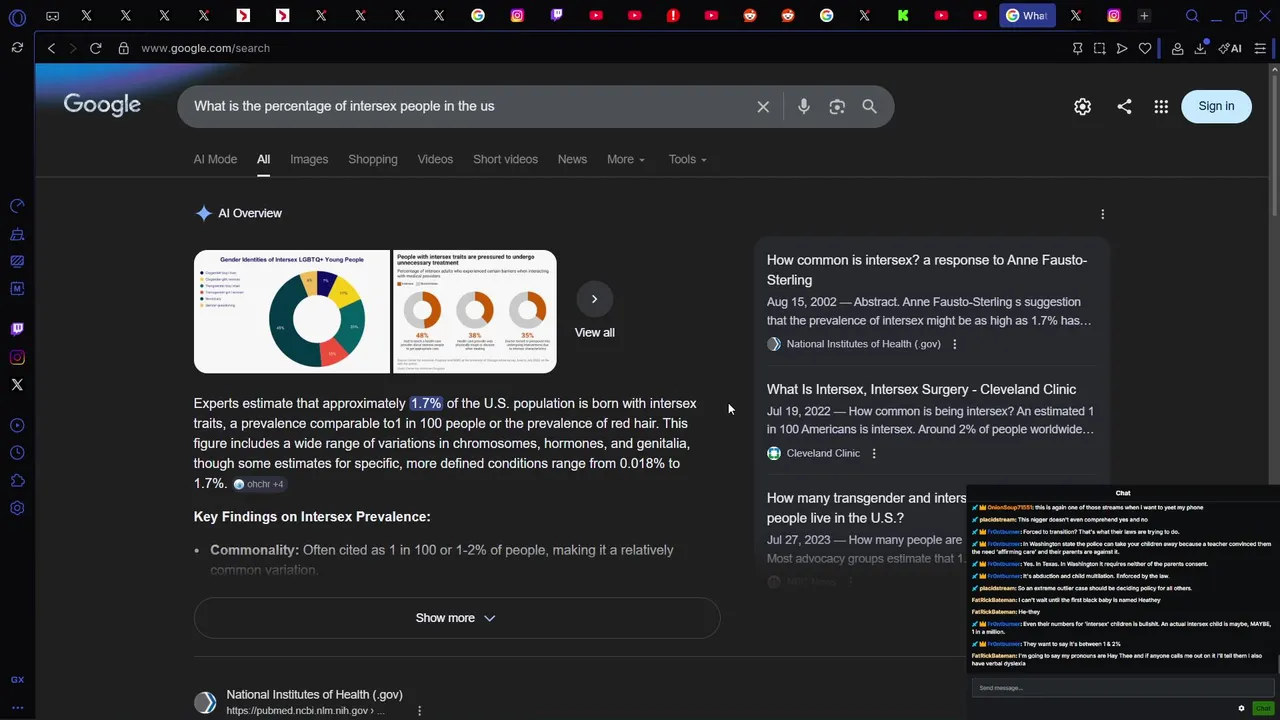Open the gender identities donut chart thumbnail
Image resolution: width=1280 pixels, height=720 pixels.
point(291,311)
